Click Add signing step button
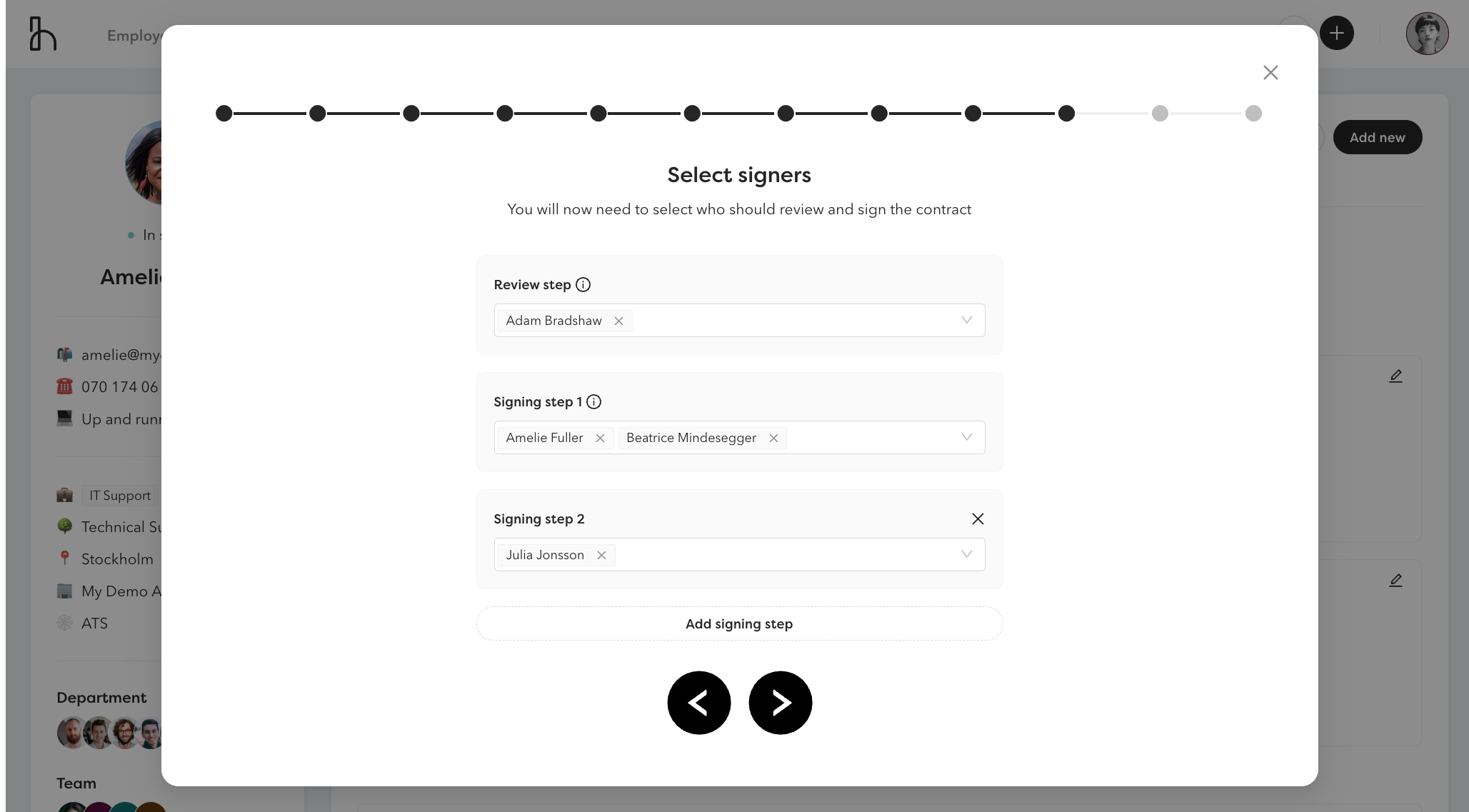 point(739,623)
